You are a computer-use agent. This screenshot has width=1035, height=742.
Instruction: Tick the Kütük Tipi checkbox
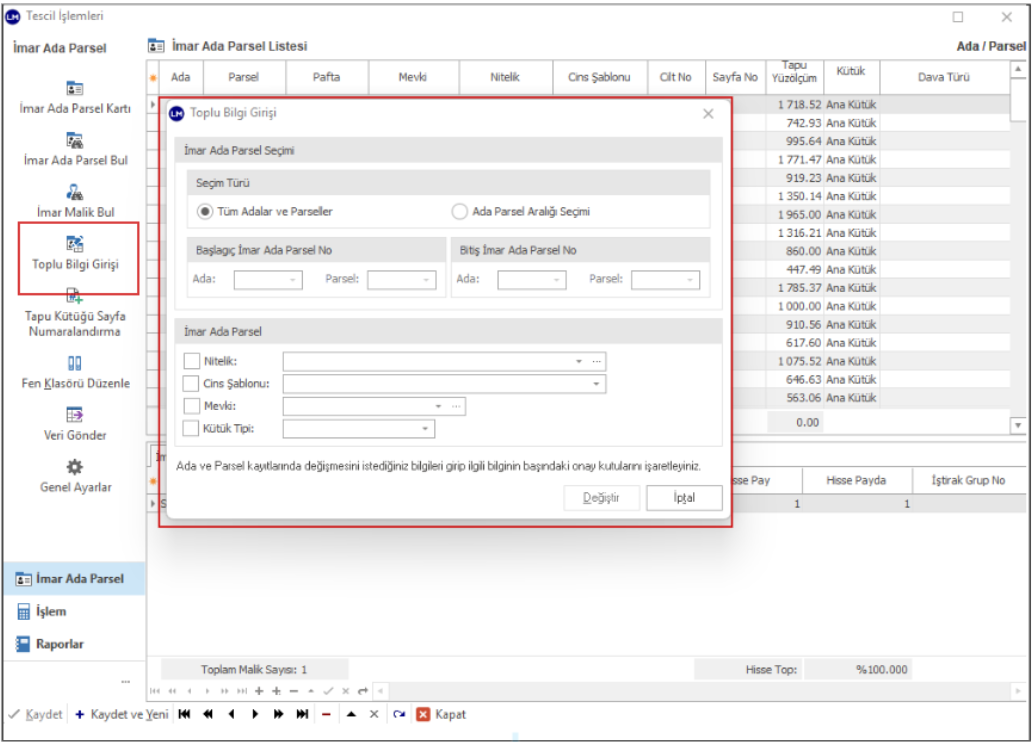192,428
